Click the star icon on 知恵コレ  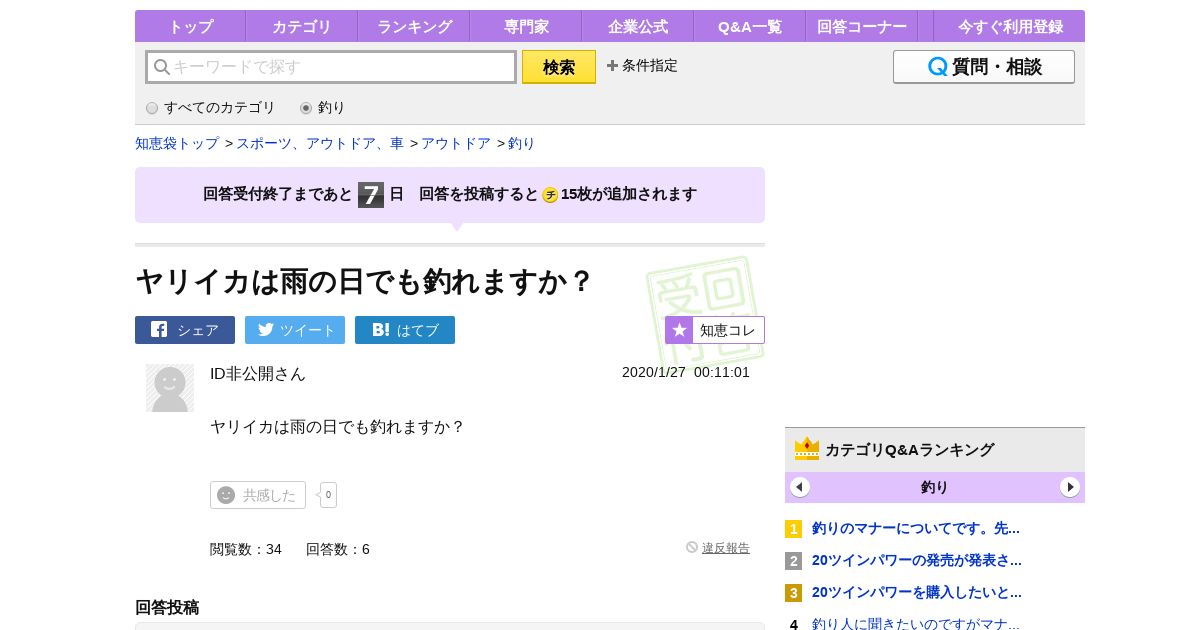pos(679,330)
